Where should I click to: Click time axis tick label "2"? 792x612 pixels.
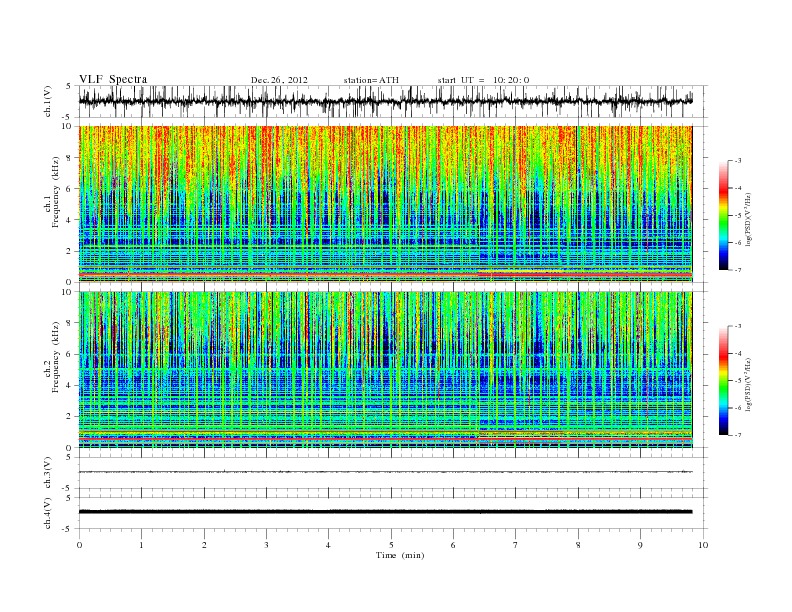coord(204,545)
